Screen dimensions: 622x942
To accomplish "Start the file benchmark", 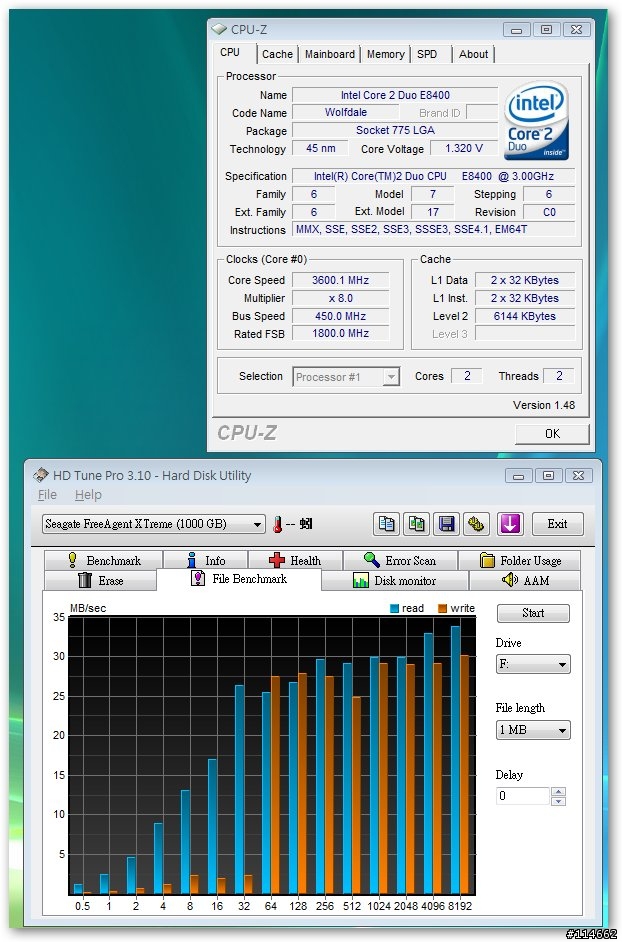I will 533,613.
